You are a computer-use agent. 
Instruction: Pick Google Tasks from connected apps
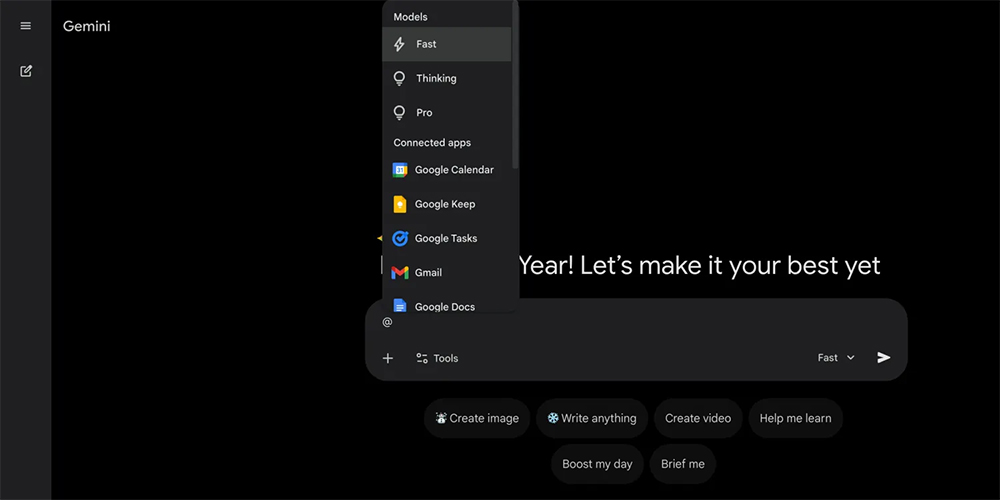(446, 239)
